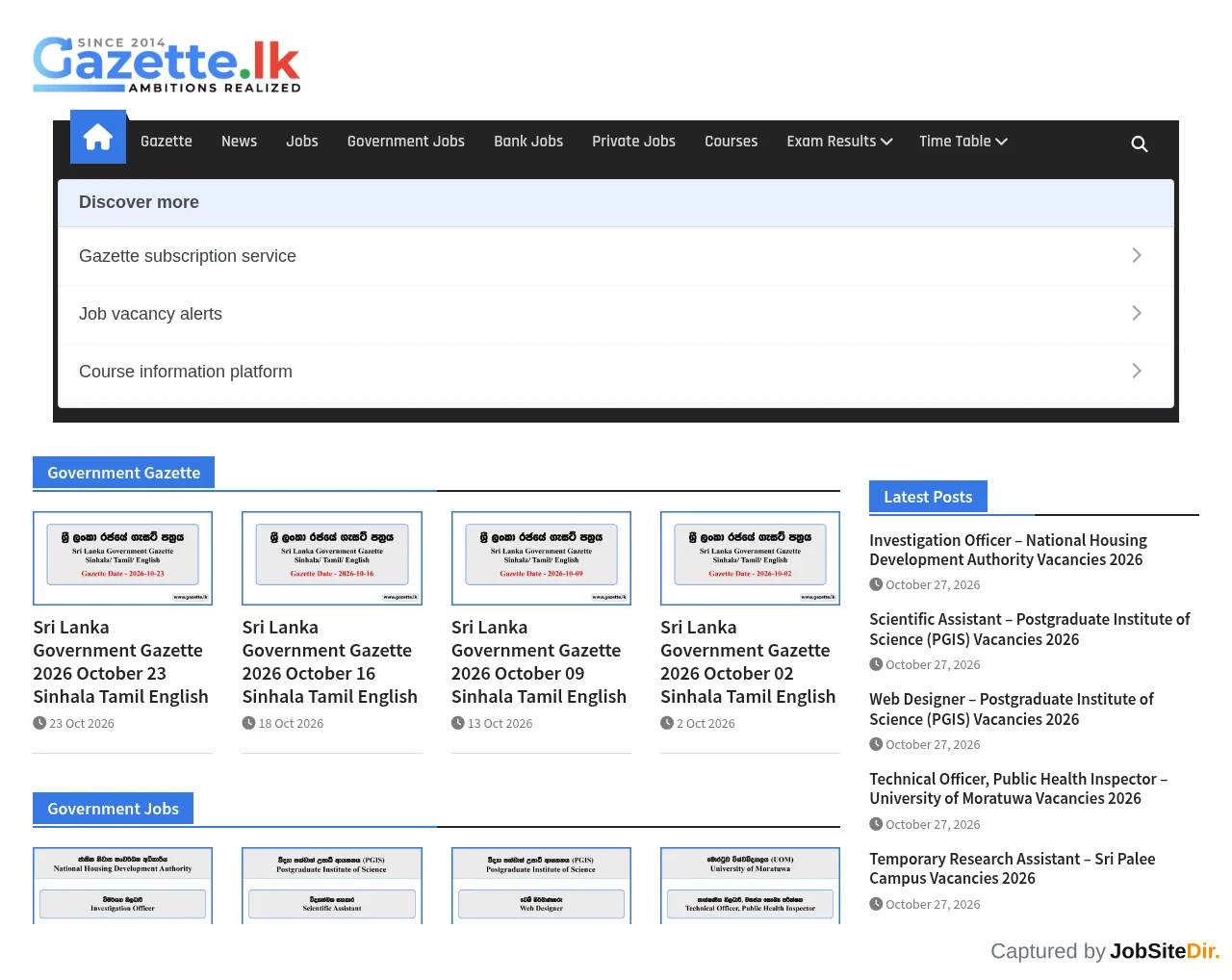Click the Discover more heading

coord(139,202)
